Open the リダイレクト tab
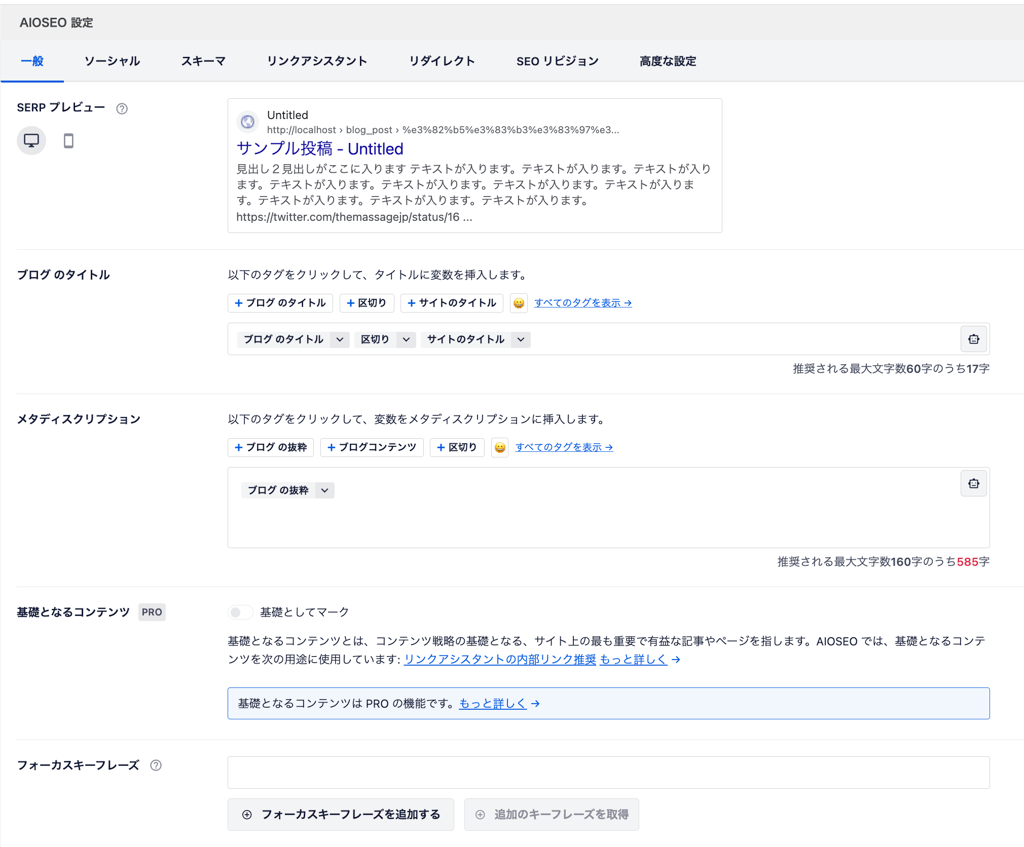The width and height of the screenshot is (1024, 847). point(441,61)
